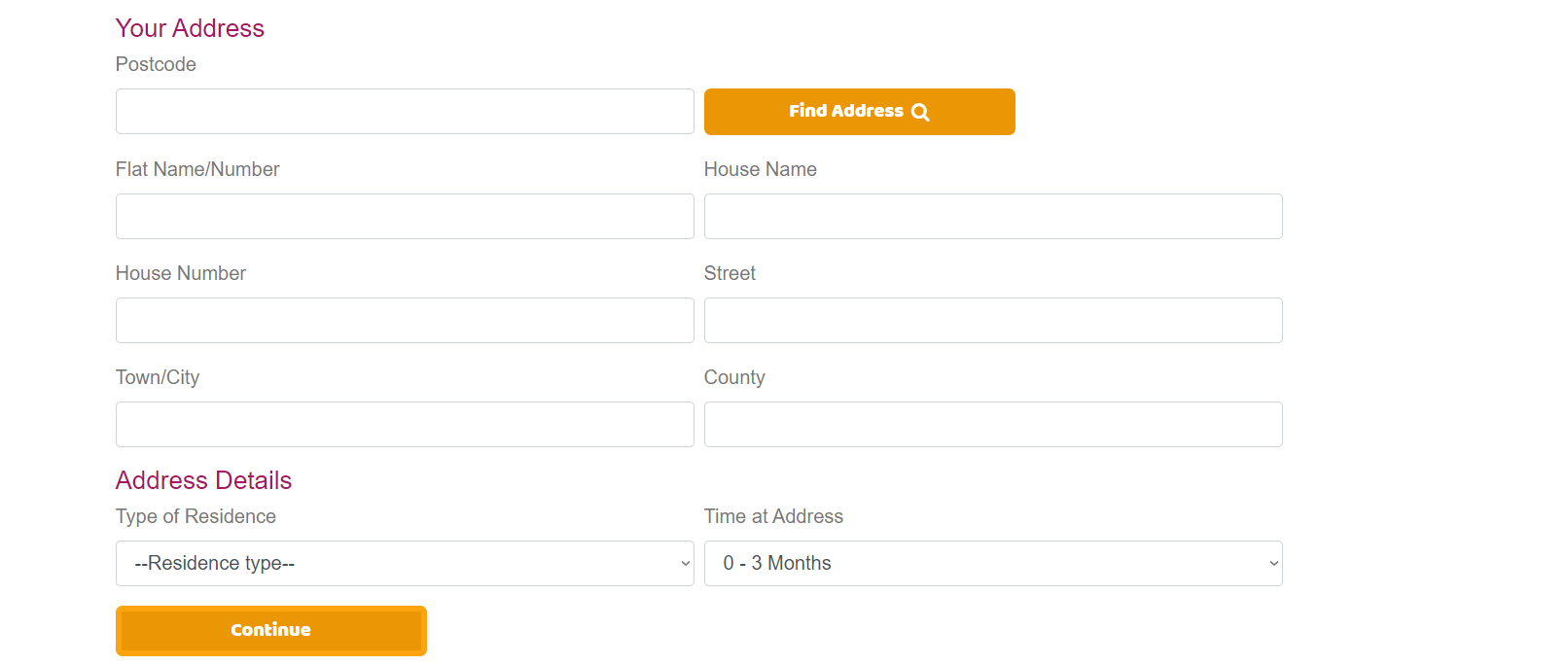
Task: Click the magnifying glass icon in Find Address
Action: pyautogui.click(x=920, y=111)
